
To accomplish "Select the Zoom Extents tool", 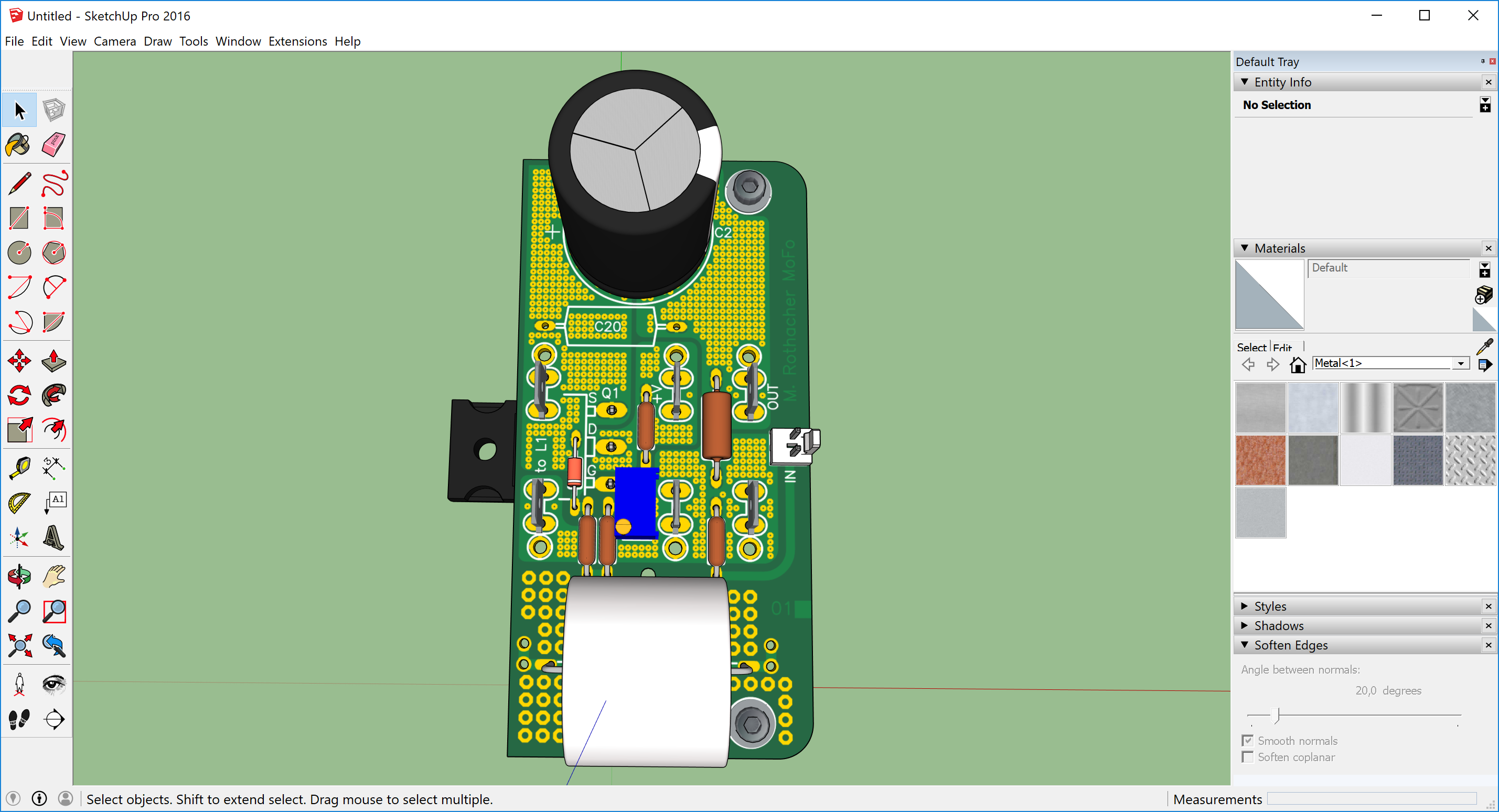I will tap(19, 646).
